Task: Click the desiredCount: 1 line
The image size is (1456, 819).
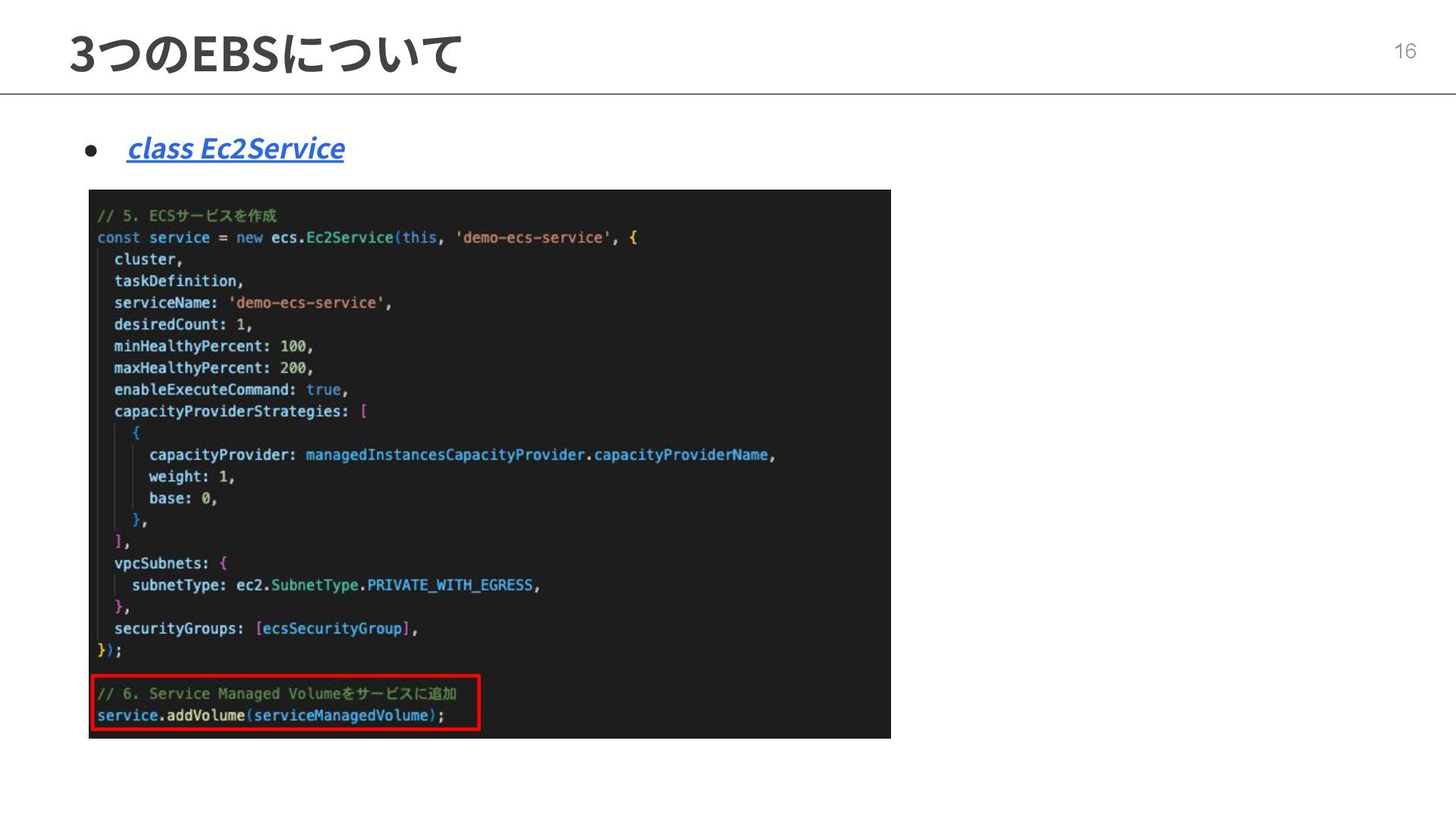Action: (182, 325)
